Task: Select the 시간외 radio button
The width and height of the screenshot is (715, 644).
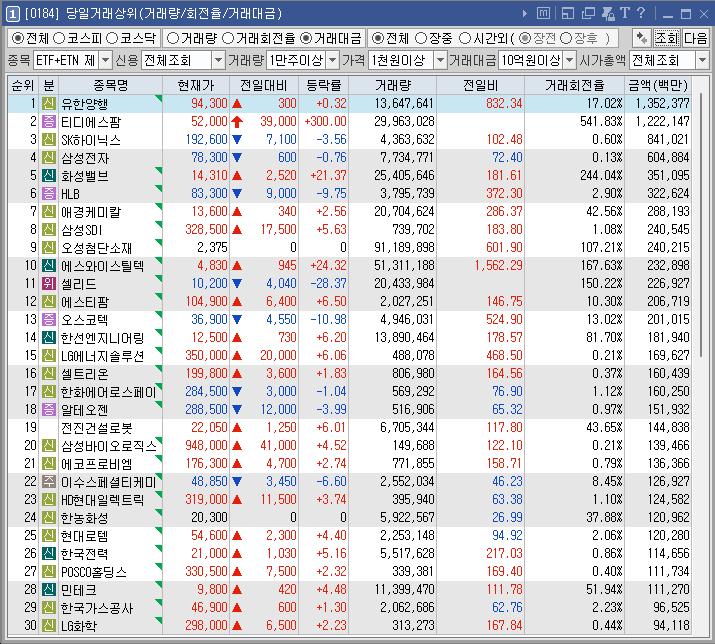Action: pos(465,38)
